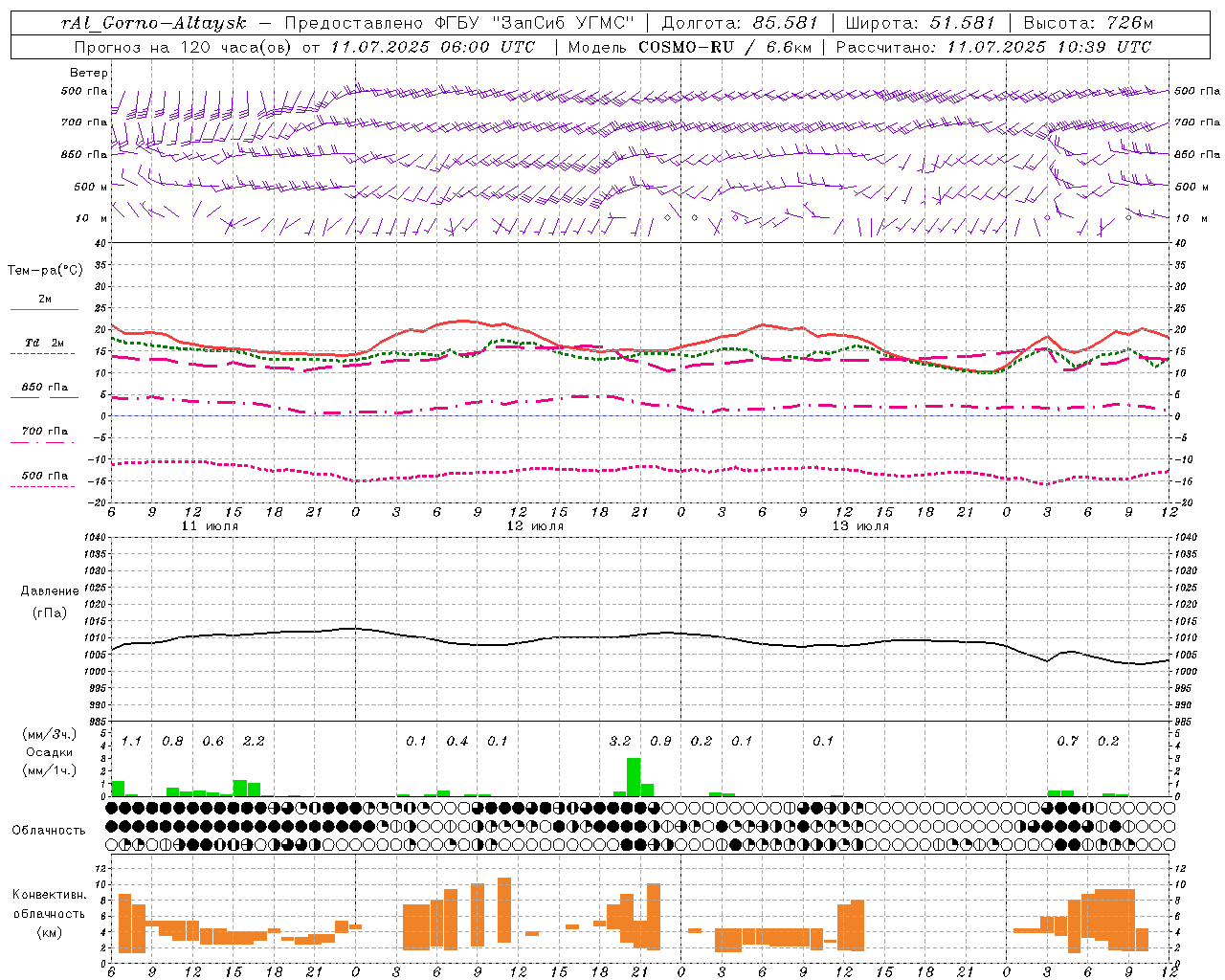This screenshot has width=1225, height=980.
Task: Click the station name 'rAl_Gorno-Altaysk' in header
Action: (x=154, y=23)
